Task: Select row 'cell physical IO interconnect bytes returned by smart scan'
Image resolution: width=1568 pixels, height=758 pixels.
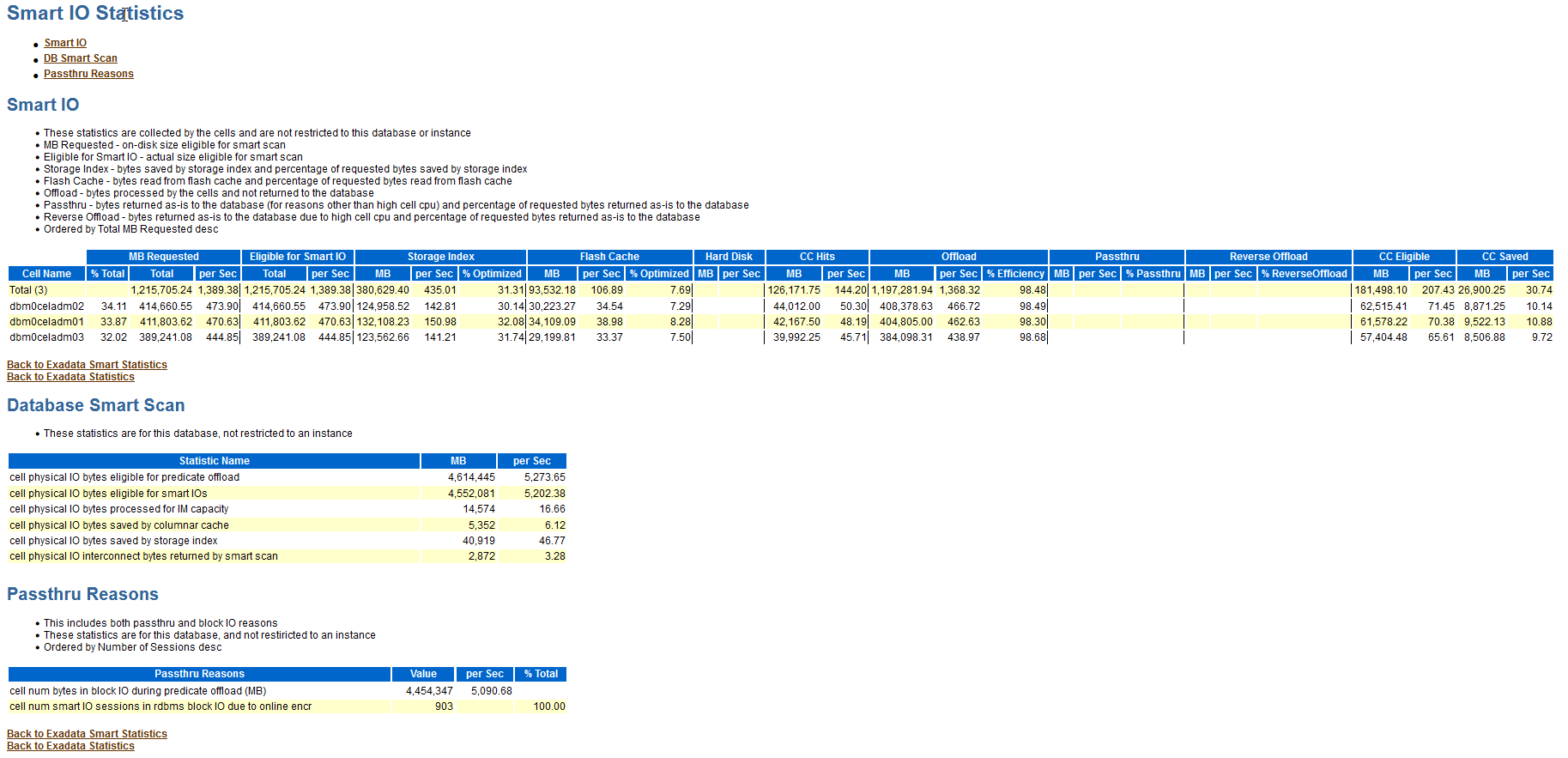Action: click(287, 556)
